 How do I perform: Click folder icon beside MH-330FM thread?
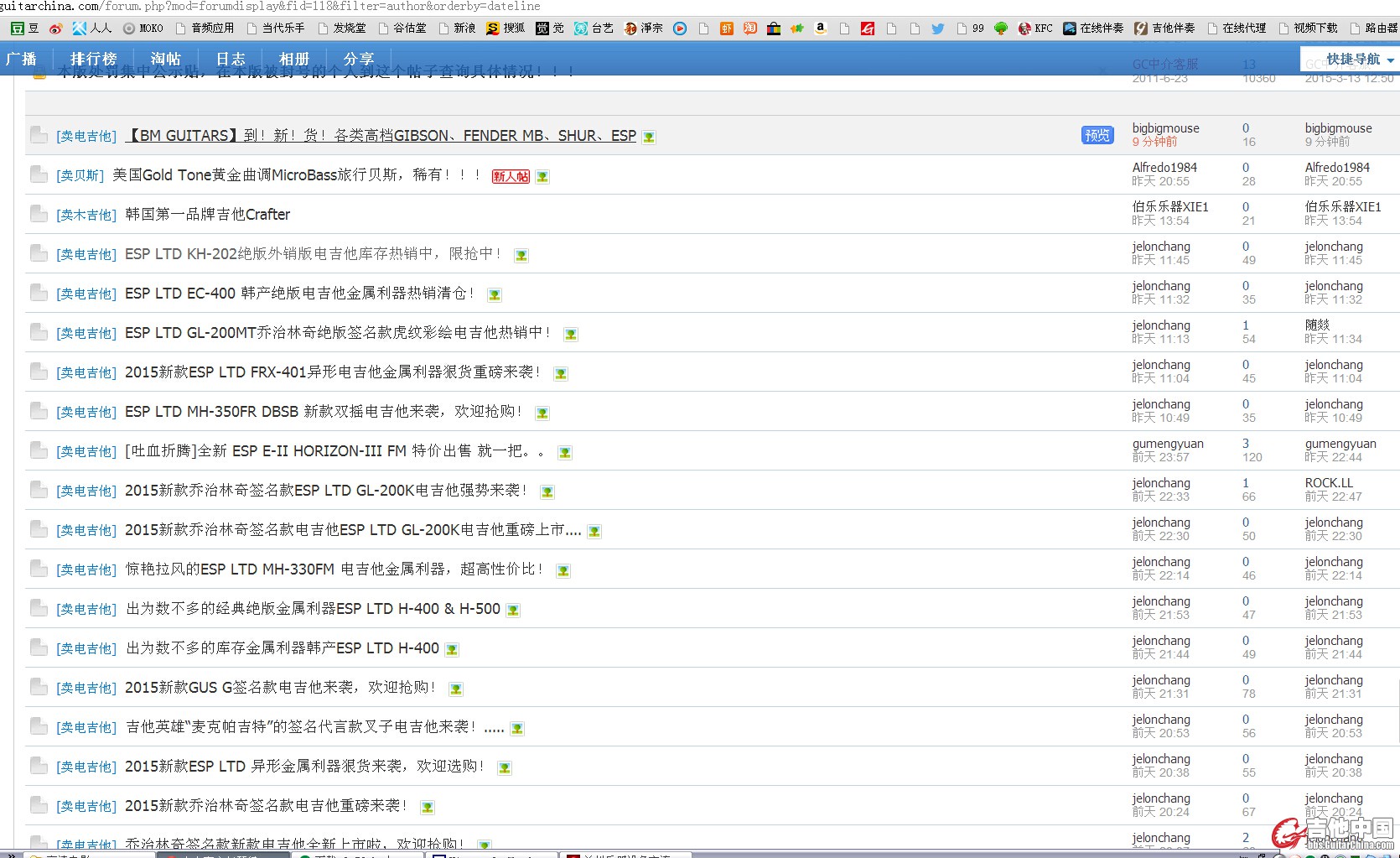39,569
